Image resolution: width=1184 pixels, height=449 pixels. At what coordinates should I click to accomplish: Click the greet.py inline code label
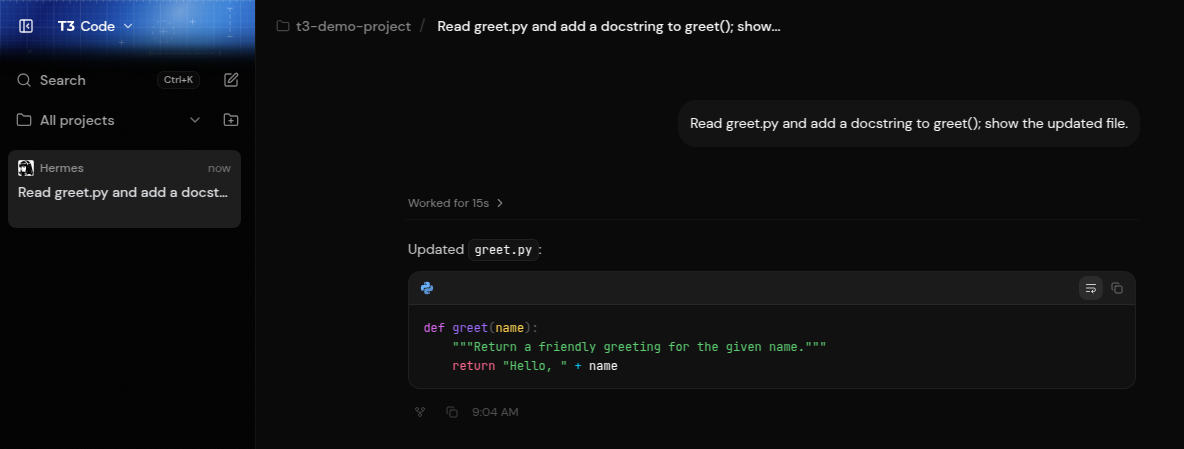point(503,250)
